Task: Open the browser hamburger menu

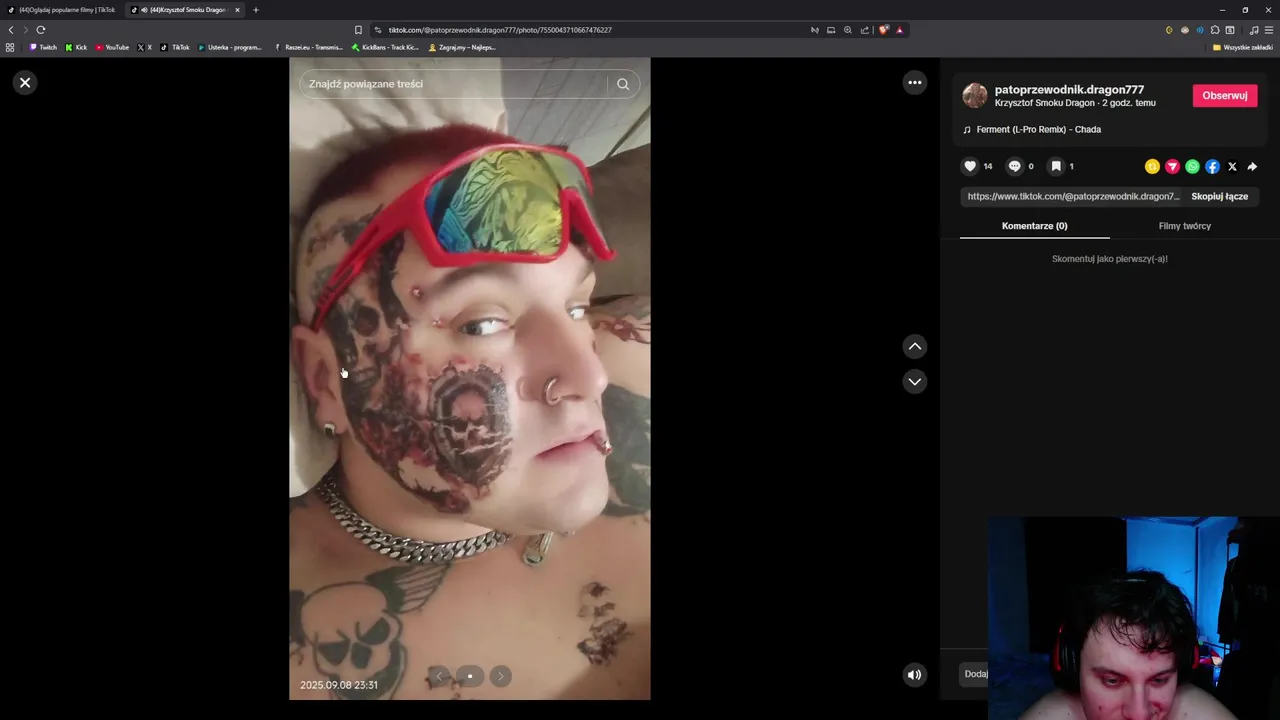Action: point(1269,30)
